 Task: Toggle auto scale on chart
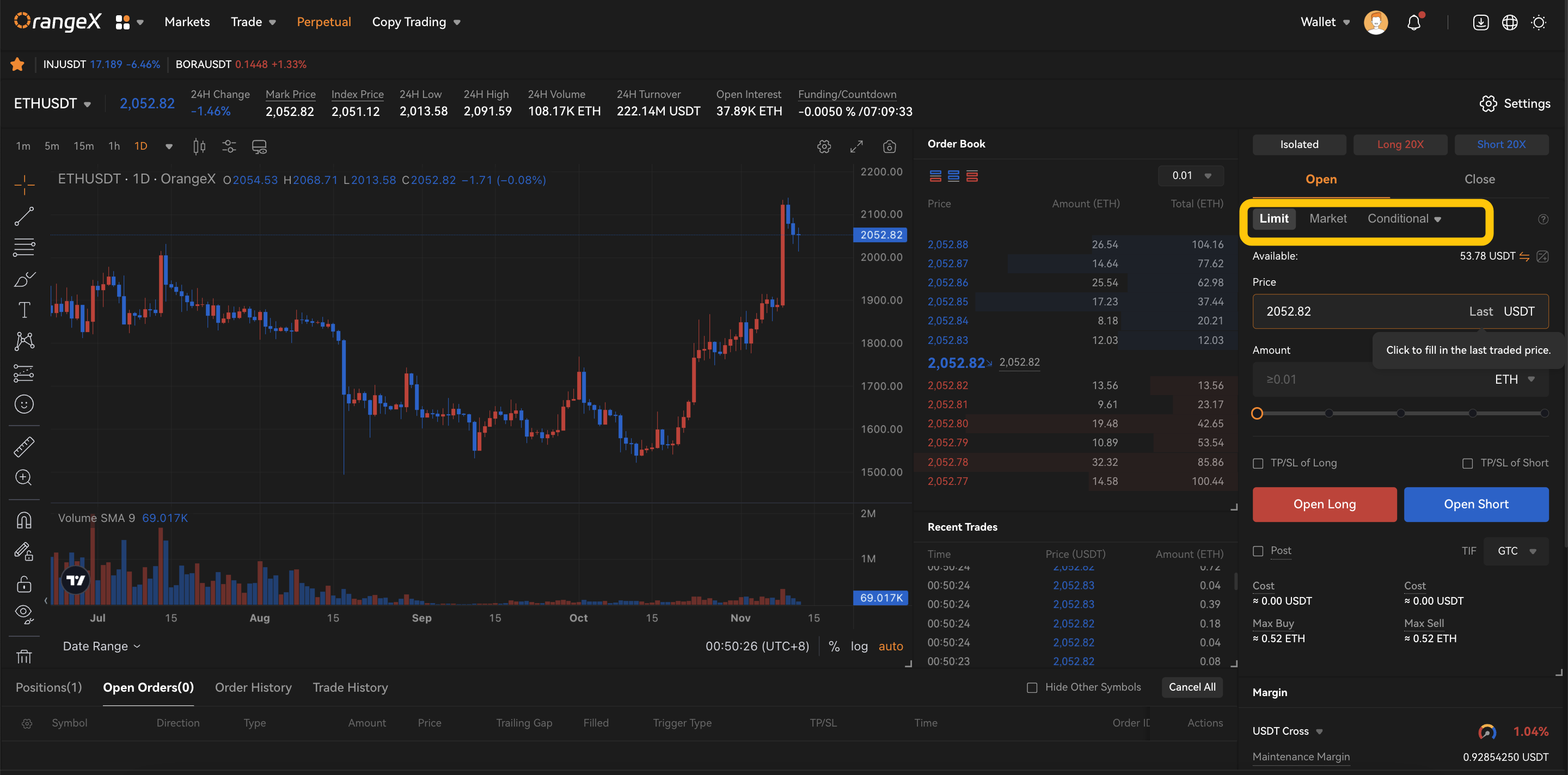(891, 647)
